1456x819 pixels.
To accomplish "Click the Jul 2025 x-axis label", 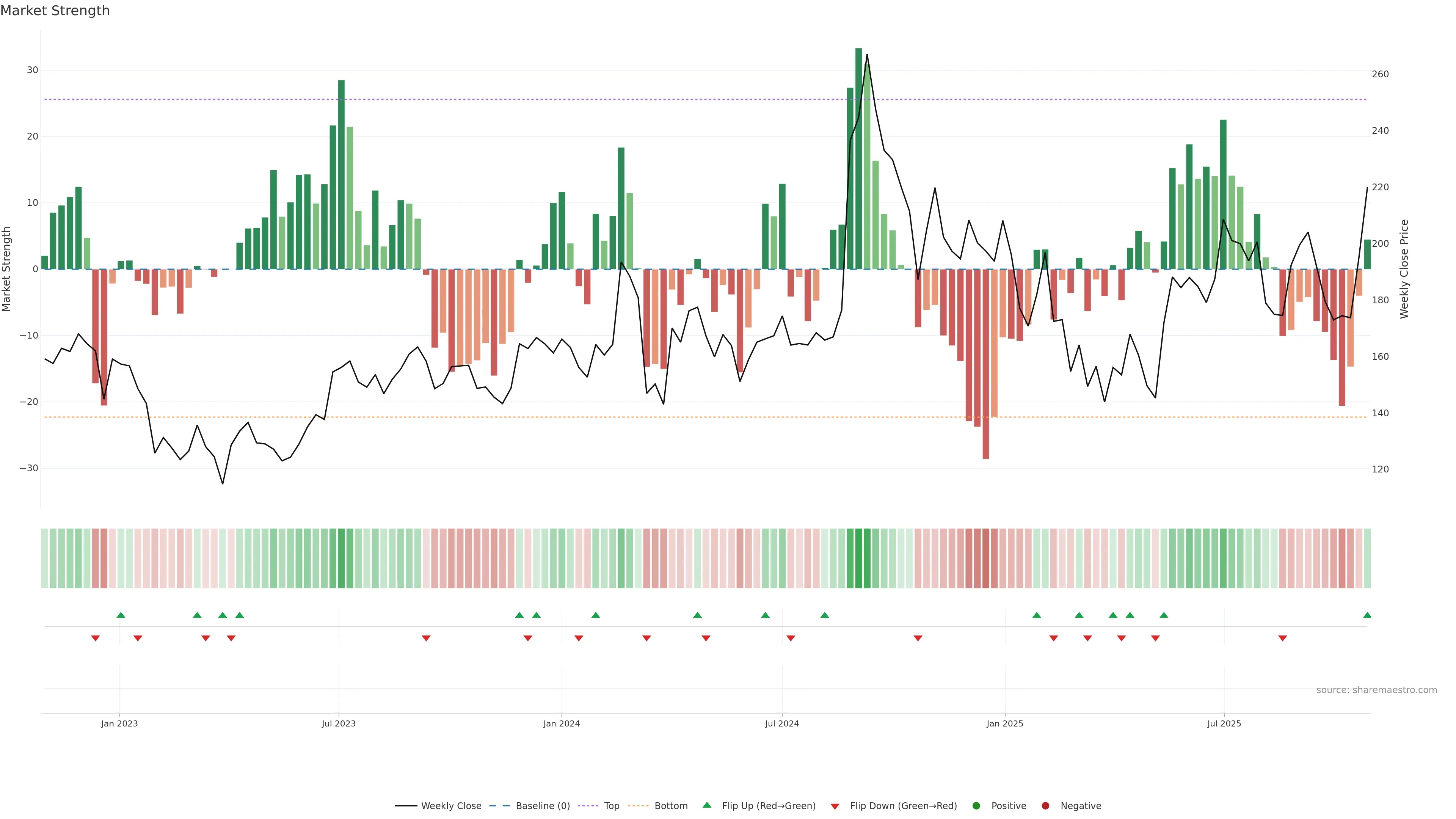I will click(1224, 723).
